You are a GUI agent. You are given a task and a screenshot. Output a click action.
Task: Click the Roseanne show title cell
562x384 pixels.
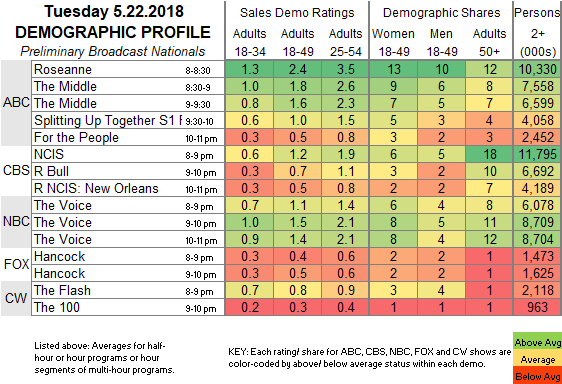click(x=128, y=69)
